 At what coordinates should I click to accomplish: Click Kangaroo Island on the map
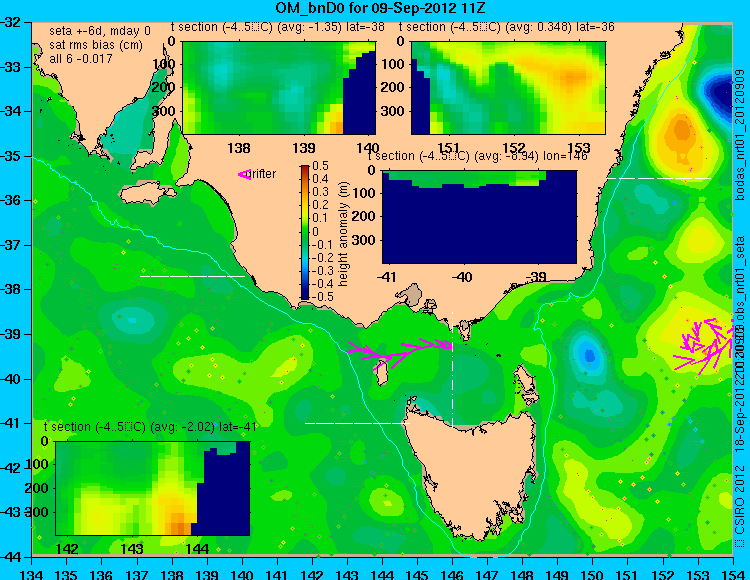(148, 194)
